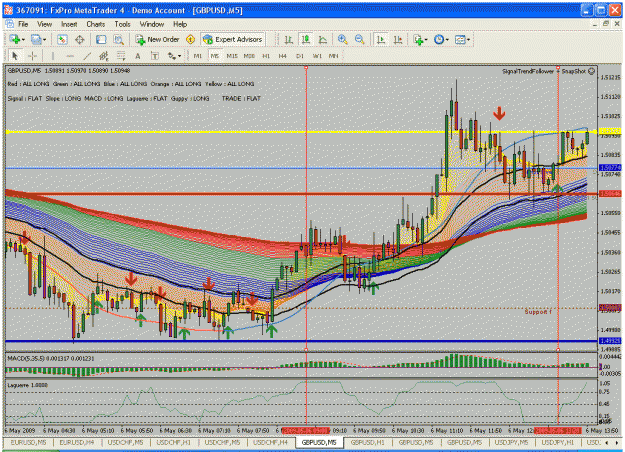Select the horizontal line drawing tool
This screenshot has height=452, width=625.
[70, 56]
